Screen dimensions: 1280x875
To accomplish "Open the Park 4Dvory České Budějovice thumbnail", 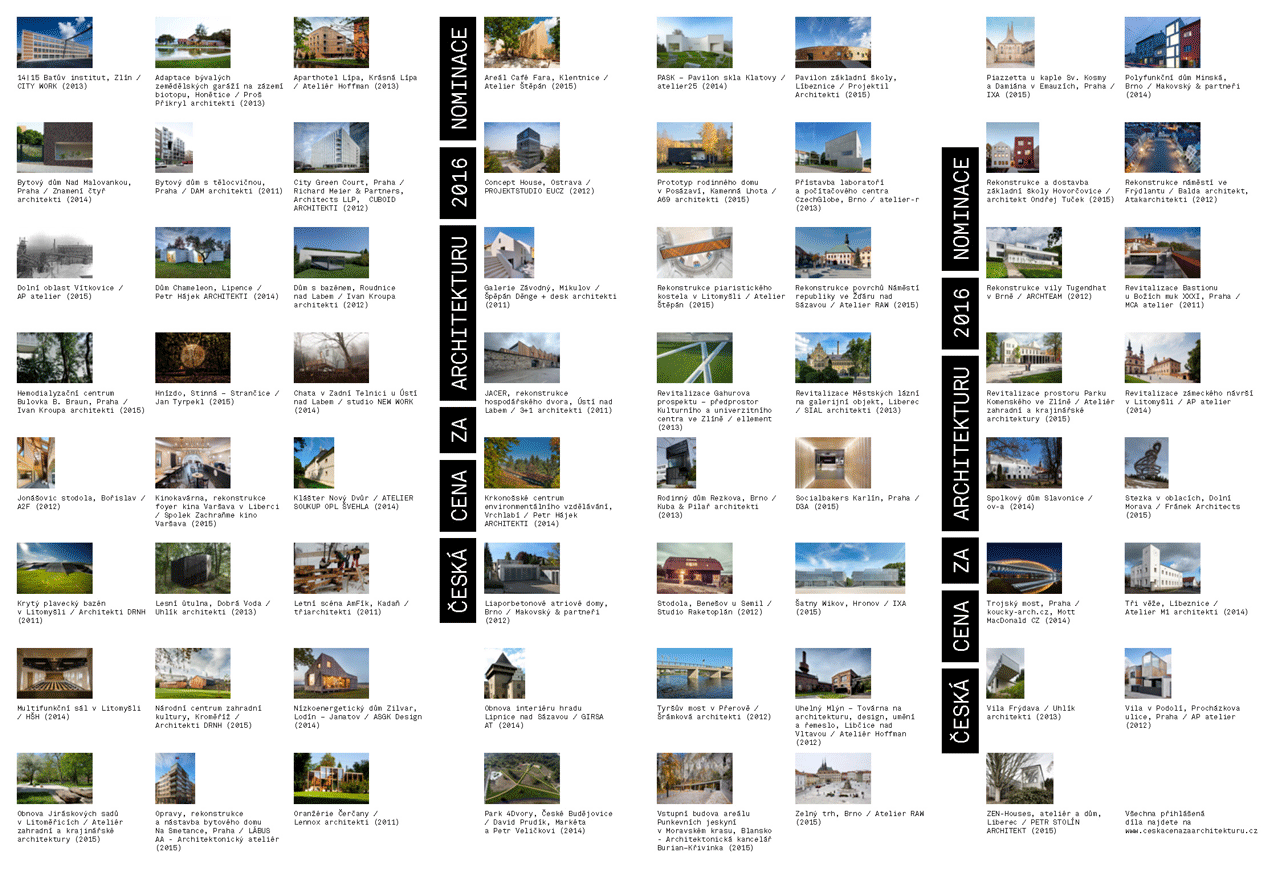I will coord(521,779).
